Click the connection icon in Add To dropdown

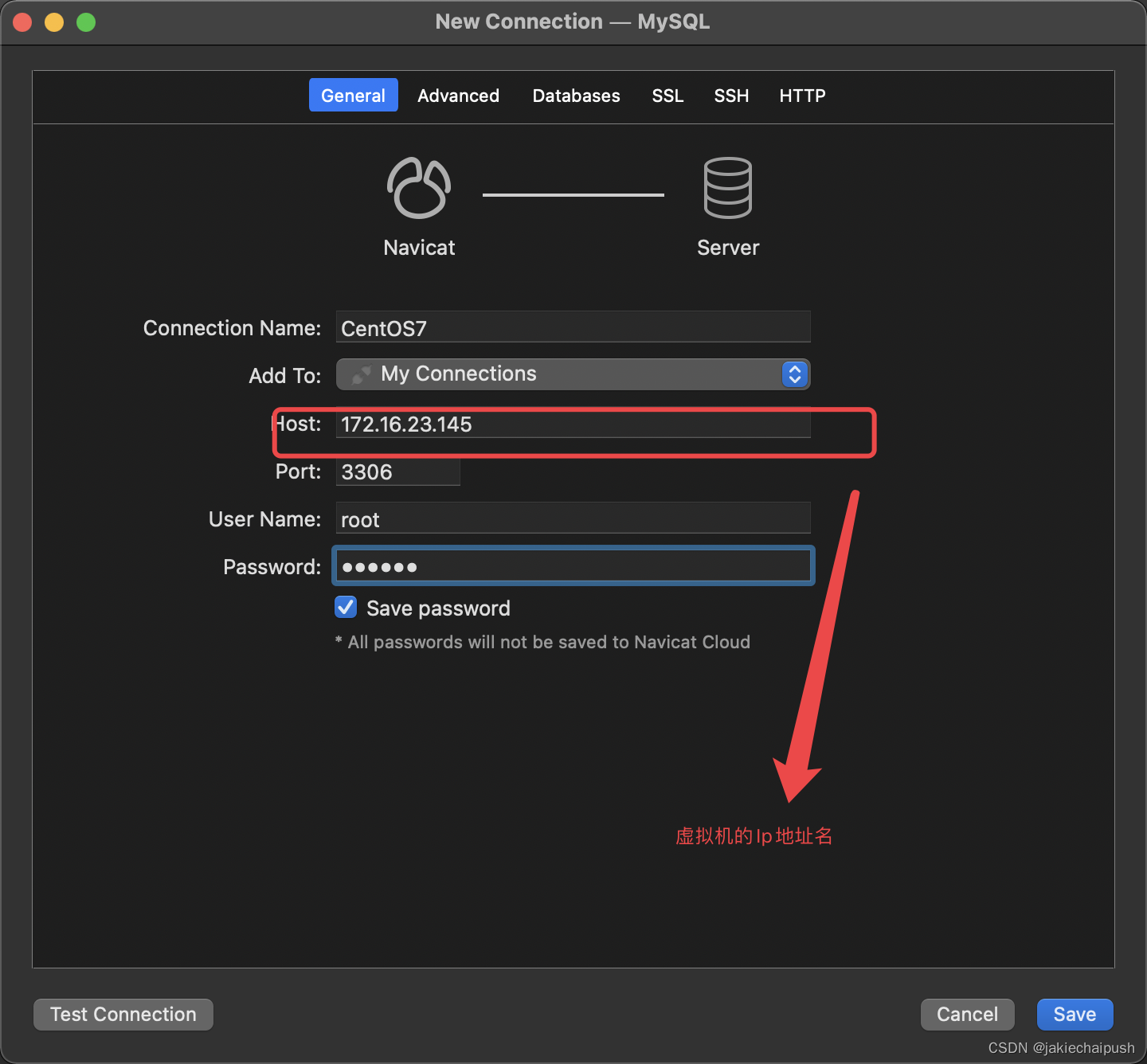pyautogui.click(x=362, y=374)
